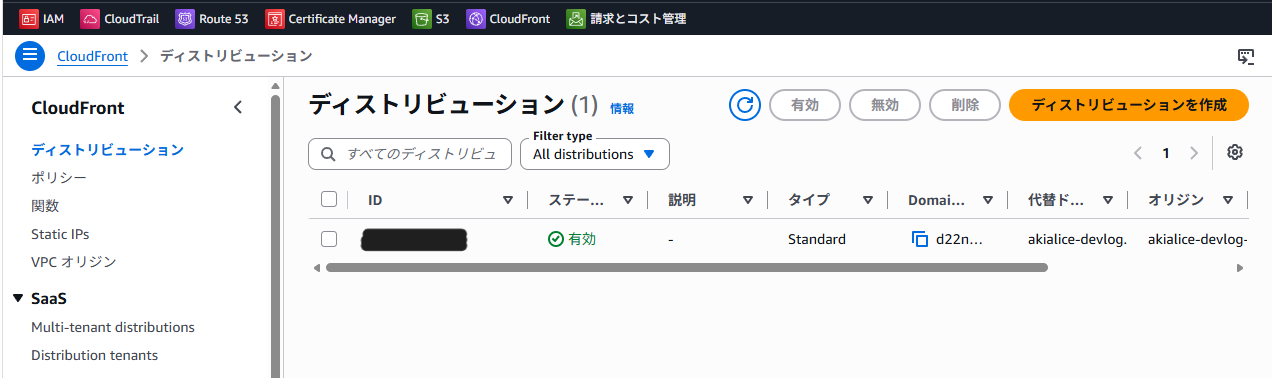Open Distribution tenants in sidebar

click(x=94, y=355)
